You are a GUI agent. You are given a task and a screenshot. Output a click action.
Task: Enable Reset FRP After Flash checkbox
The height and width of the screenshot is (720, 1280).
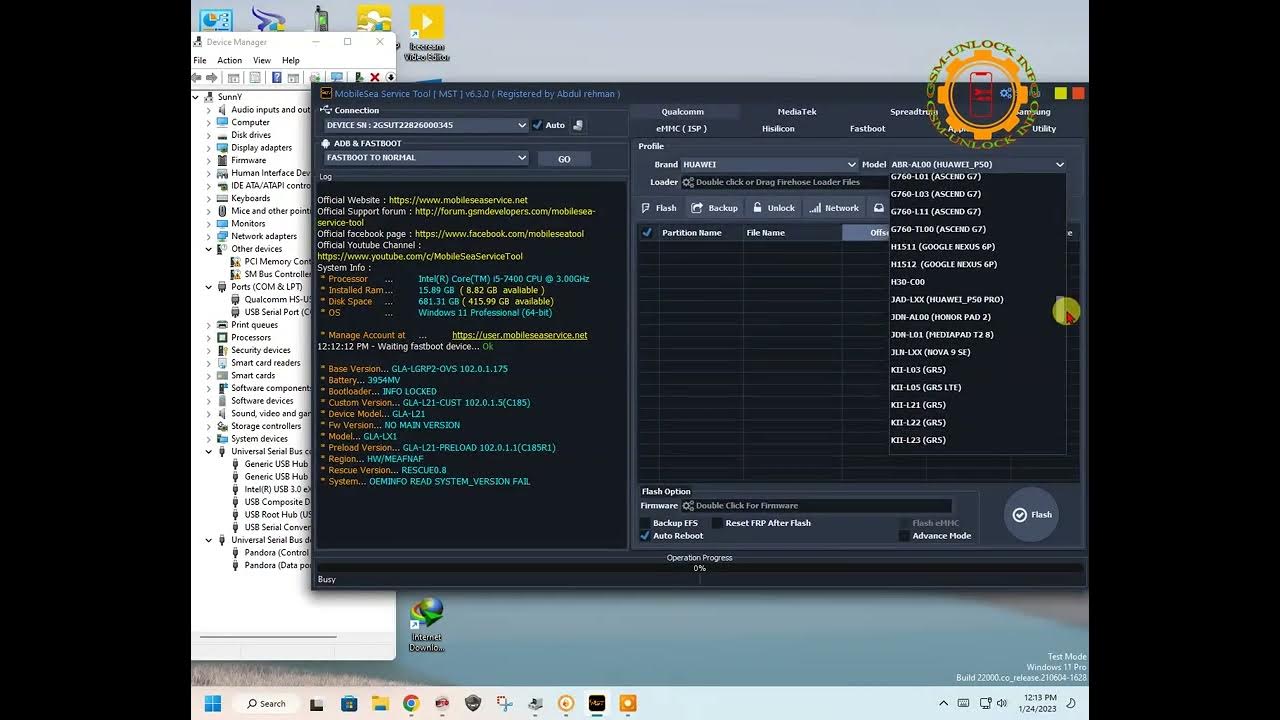(717, 523)
